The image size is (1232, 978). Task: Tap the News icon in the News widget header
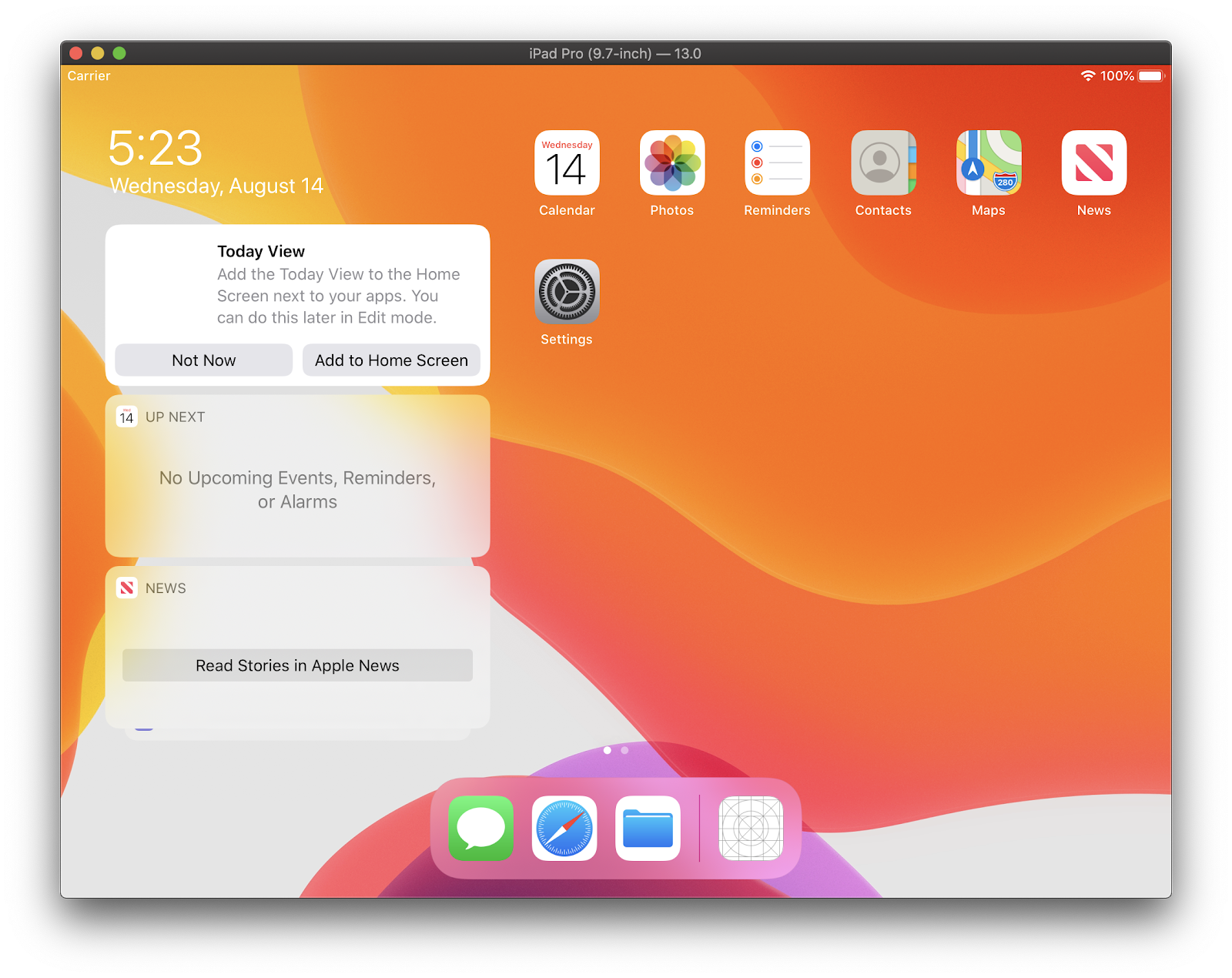(x=127, y=588)
